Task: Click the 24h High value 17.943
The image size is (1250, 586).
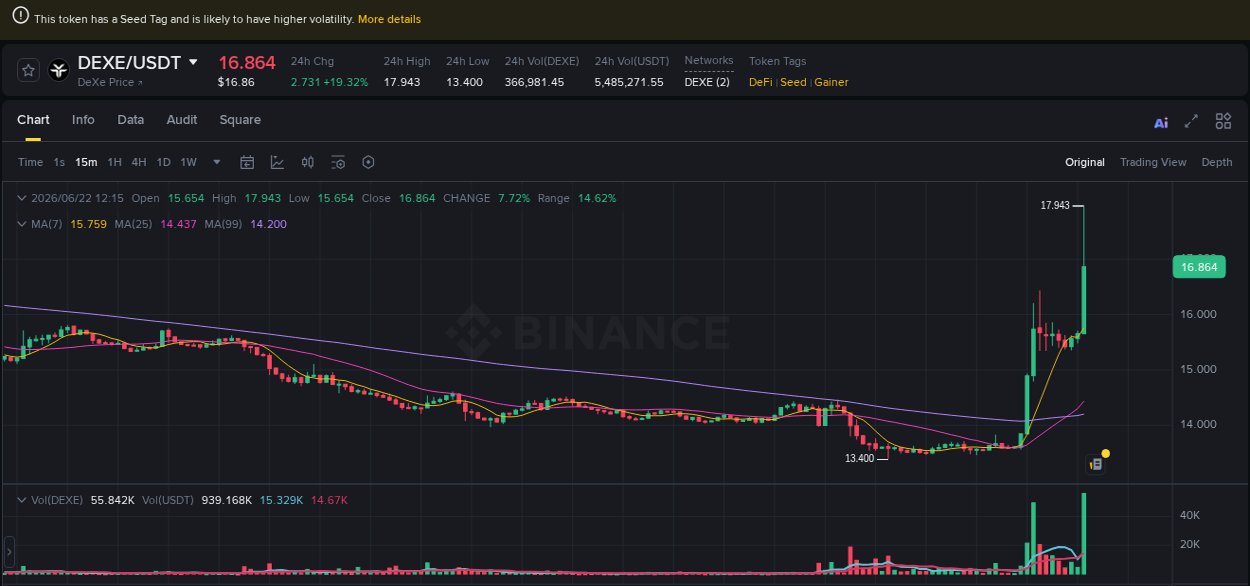Action: 402,82
